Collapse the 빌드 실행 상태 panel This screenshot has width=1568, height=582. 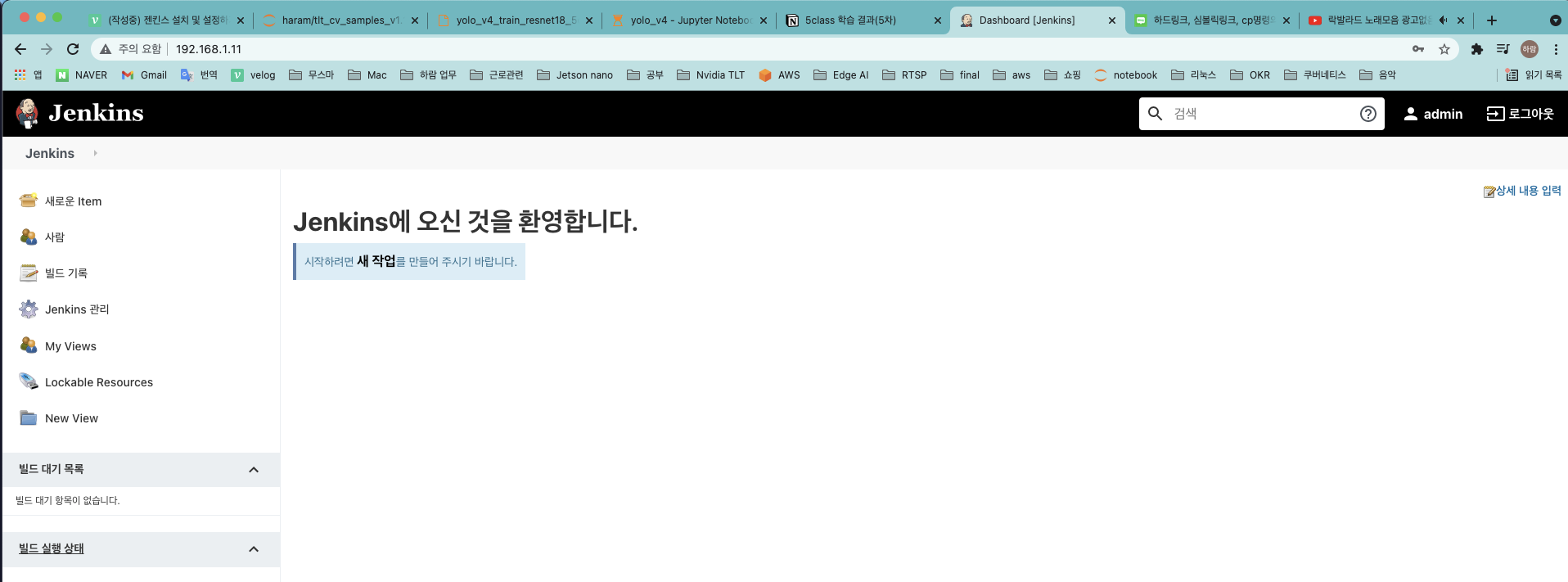[254, 549]
